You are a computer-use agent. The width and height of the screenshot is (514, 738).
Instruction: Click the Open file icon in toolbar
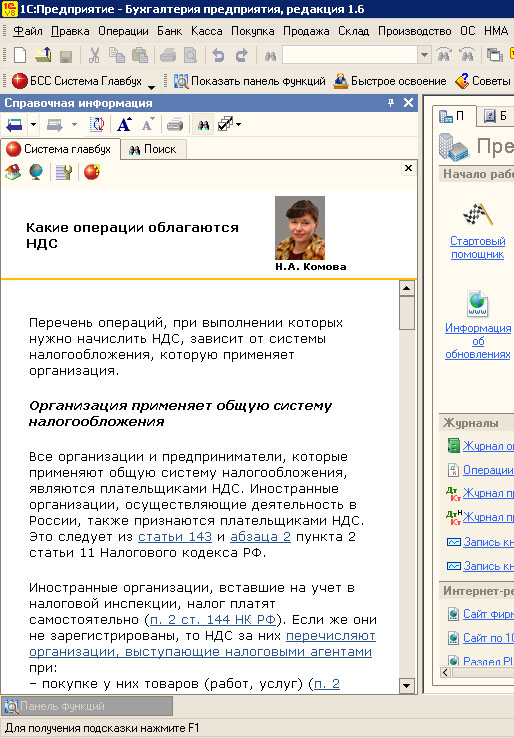(x=43, y=56)
